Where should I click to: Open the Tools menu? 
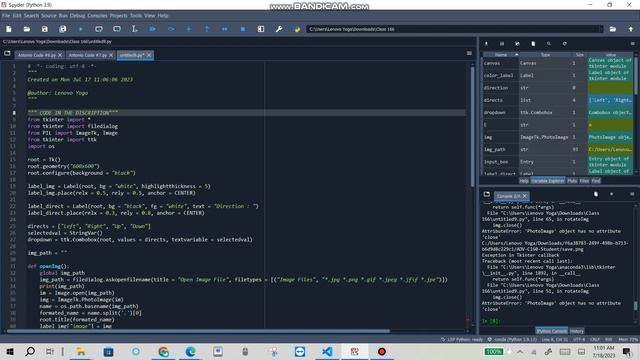point(136,16)
